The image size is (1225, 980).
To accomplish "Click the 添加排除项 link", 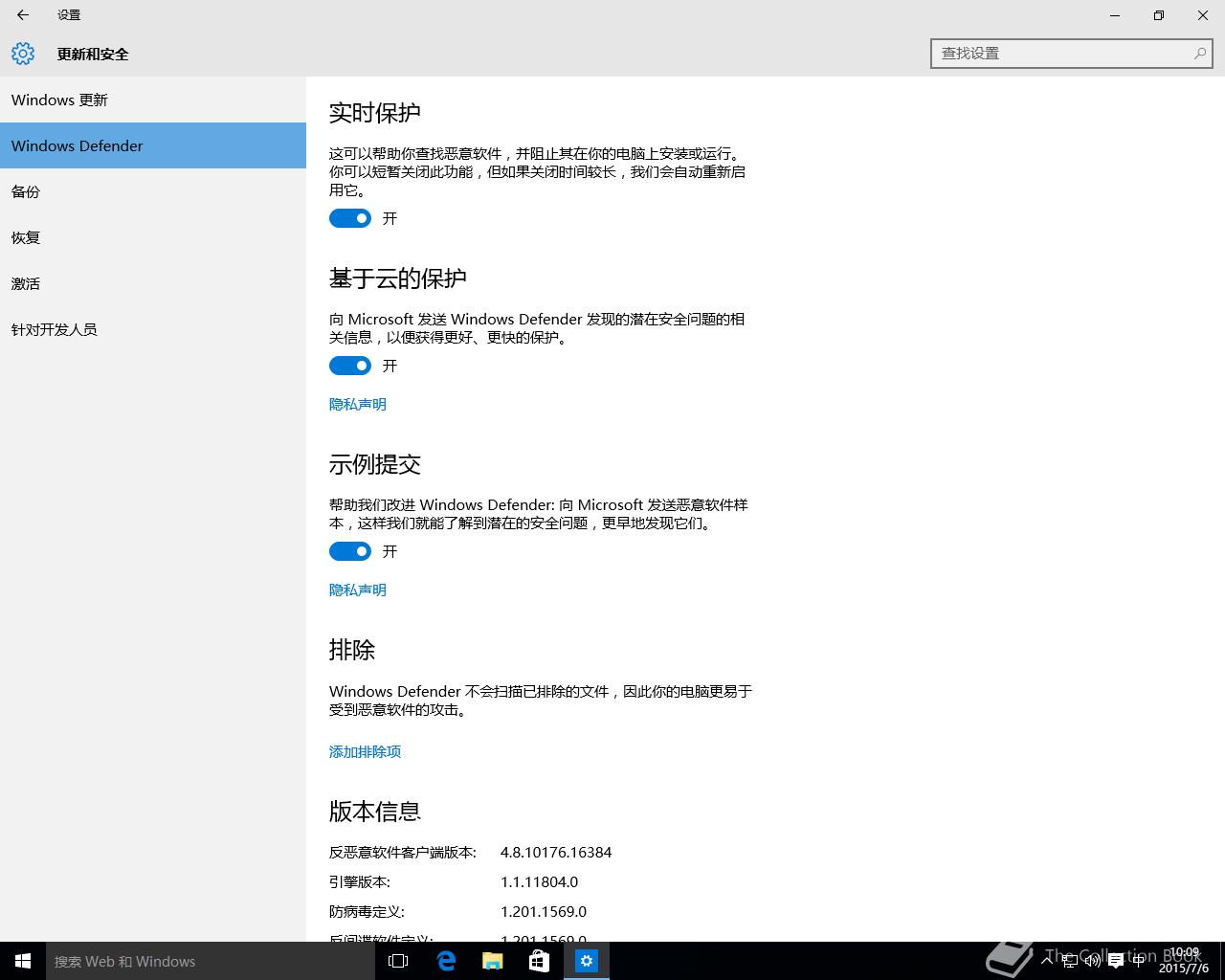I will point(365,751).
